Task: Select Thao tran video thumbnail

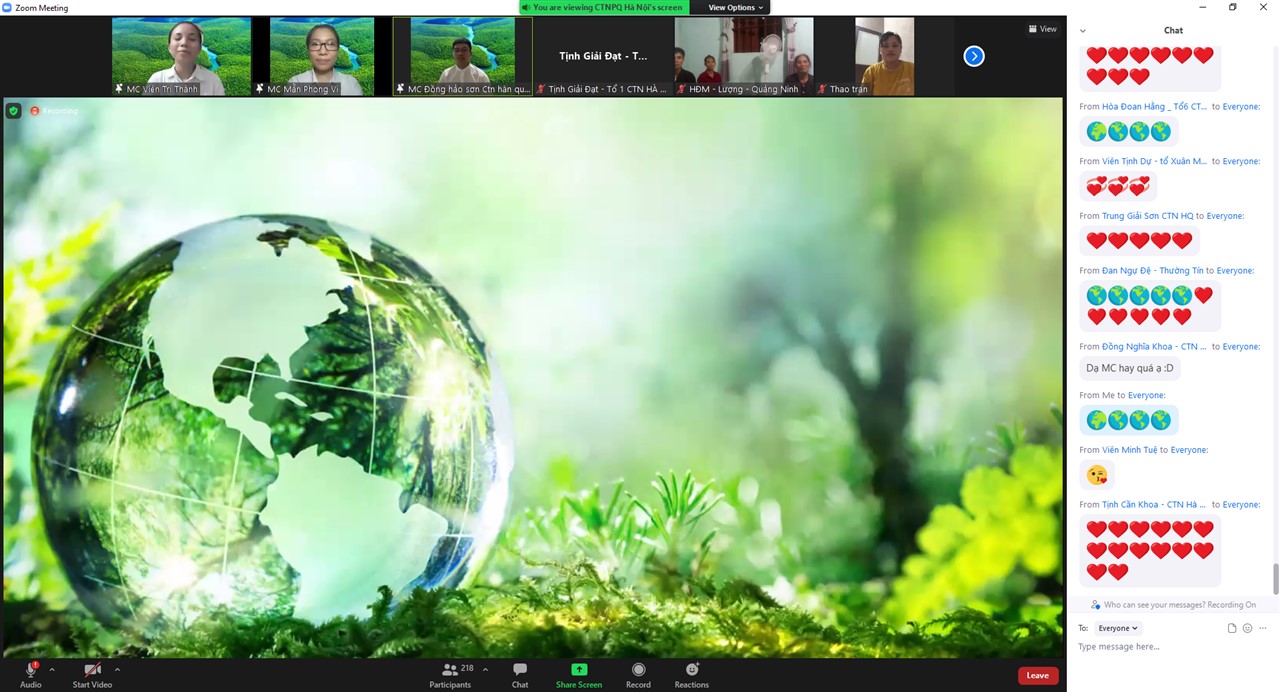Action: (884, 56)
